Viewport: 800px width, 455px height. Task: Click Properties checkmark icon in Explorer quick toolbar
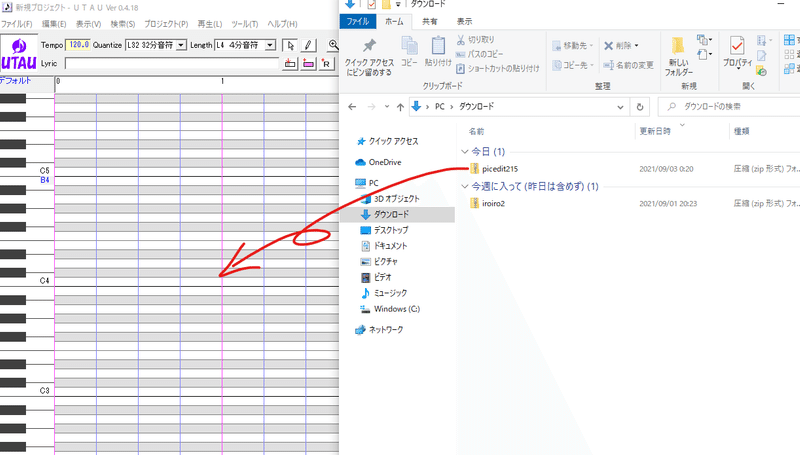371,5
